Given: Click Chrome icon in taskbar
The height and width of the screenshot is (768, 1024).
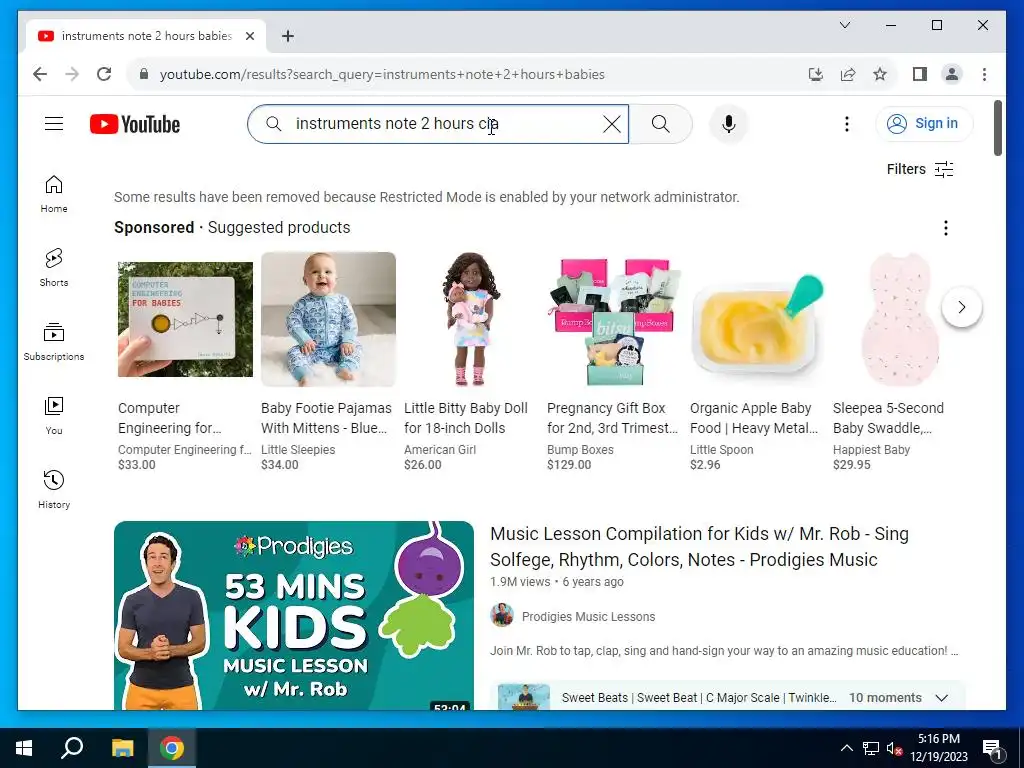Looking at the screenshot, I should click(x=172, y=748).
